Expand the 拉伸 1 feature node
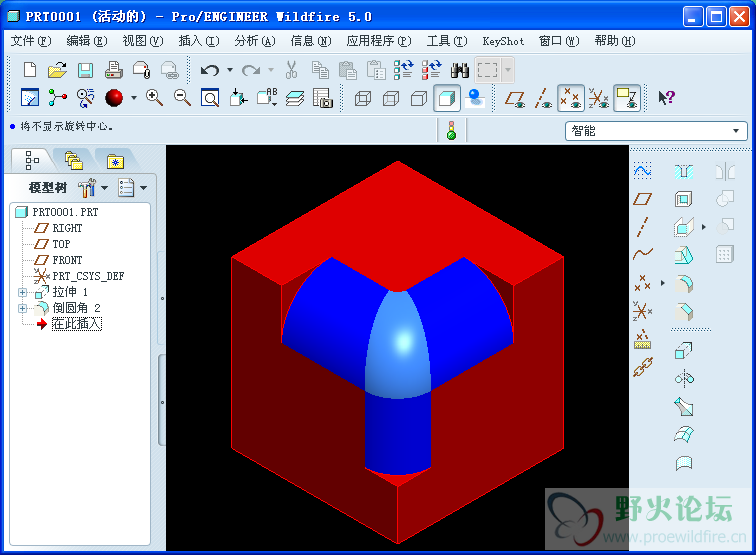Screen dimensions: 756x555 [22, 292]
